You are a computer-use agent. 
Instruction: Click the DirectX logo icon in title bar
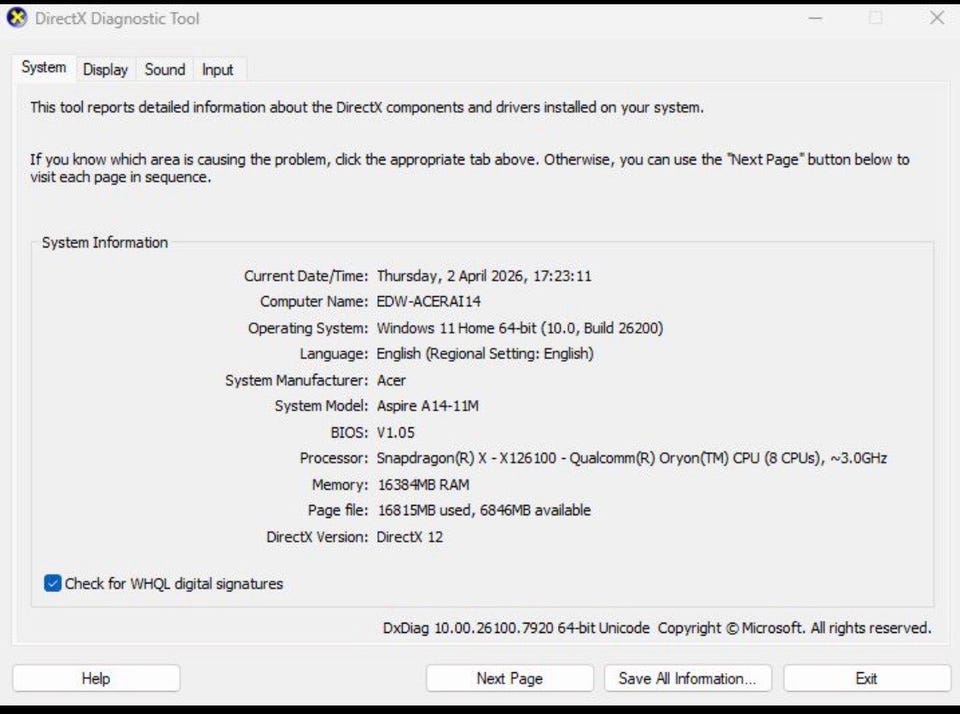tap(17, 18)
